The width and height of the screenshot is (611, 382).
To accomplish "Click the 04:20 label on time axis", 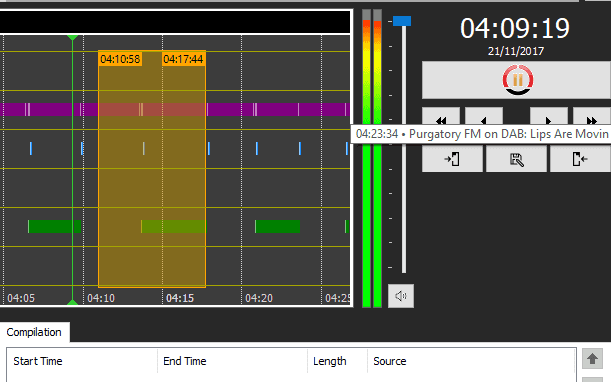I will coord(259,298).
